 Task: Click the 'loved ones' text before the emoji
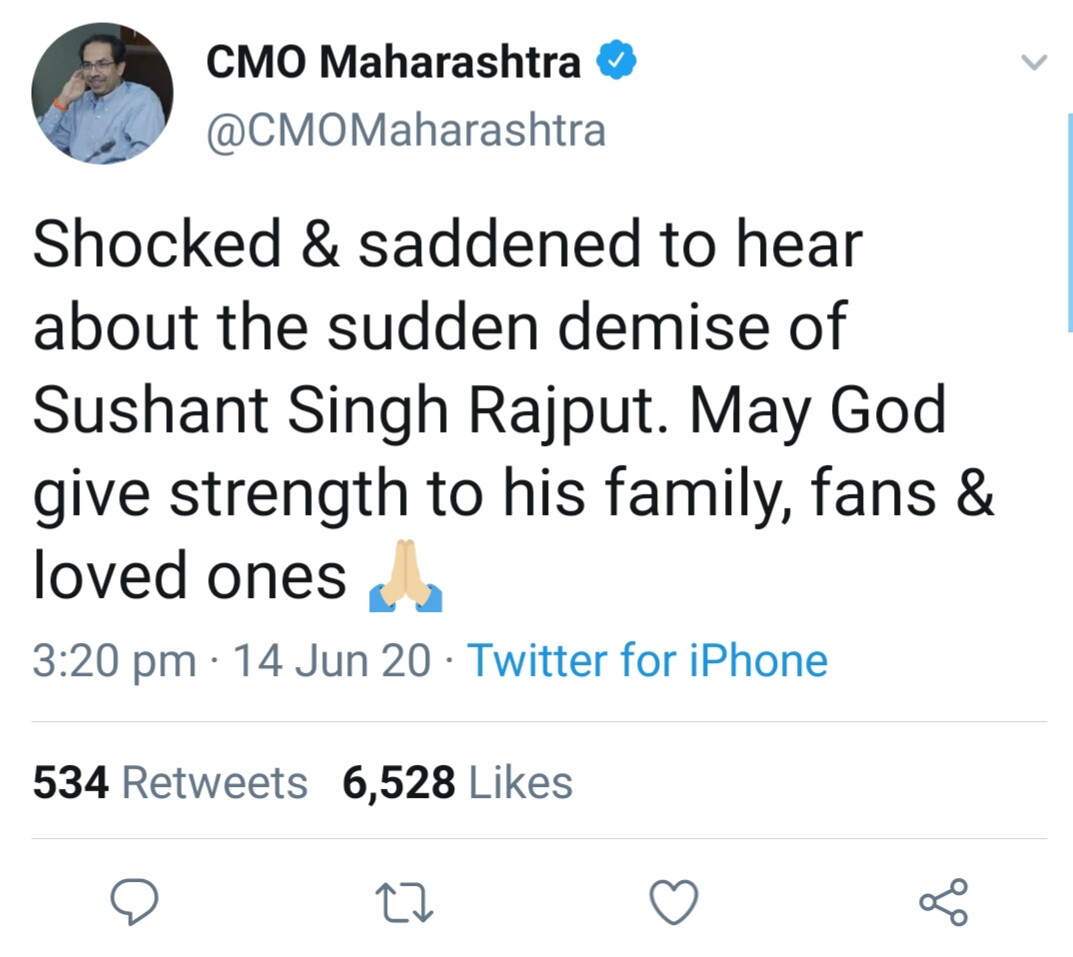190,577
